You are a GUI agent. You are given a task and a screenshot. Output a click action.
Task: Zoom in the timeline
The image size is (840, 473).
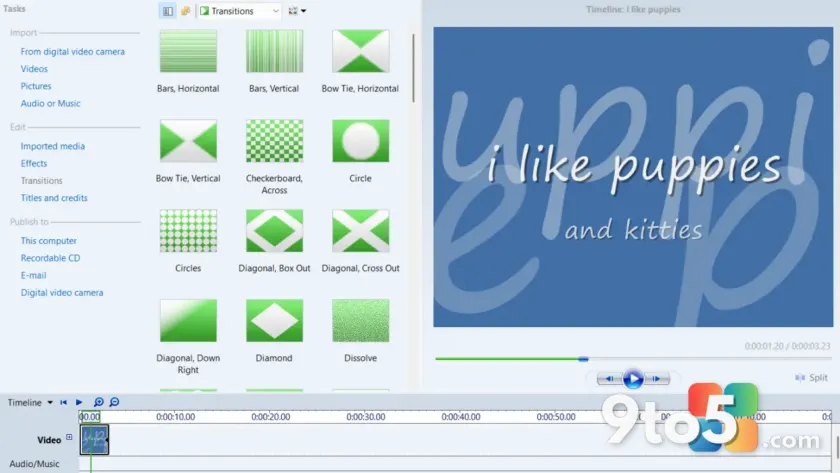pyautogui.click(x=99, y=402)
